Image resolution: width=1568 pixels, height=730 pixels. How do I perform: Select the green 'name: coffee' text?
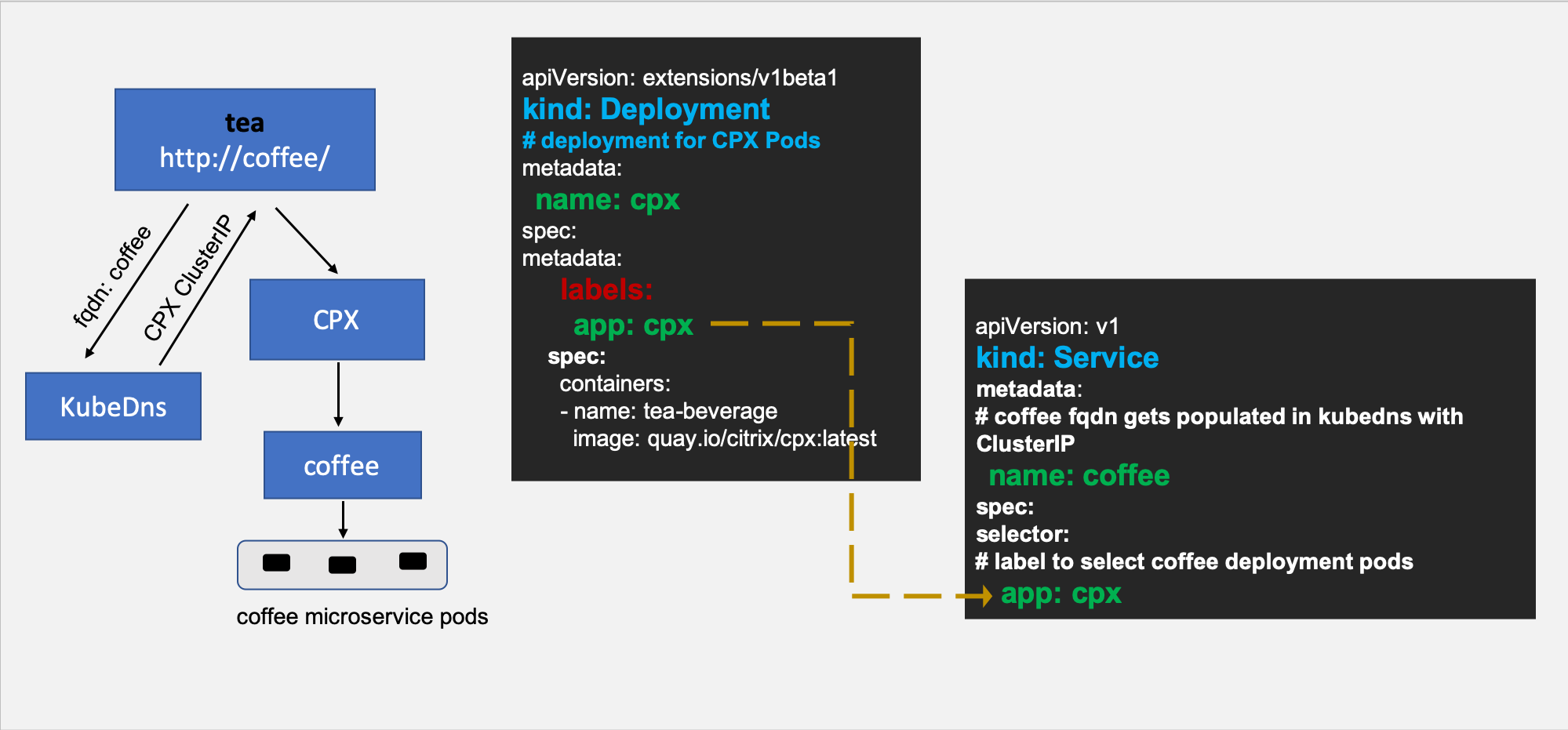(1079, 476)
